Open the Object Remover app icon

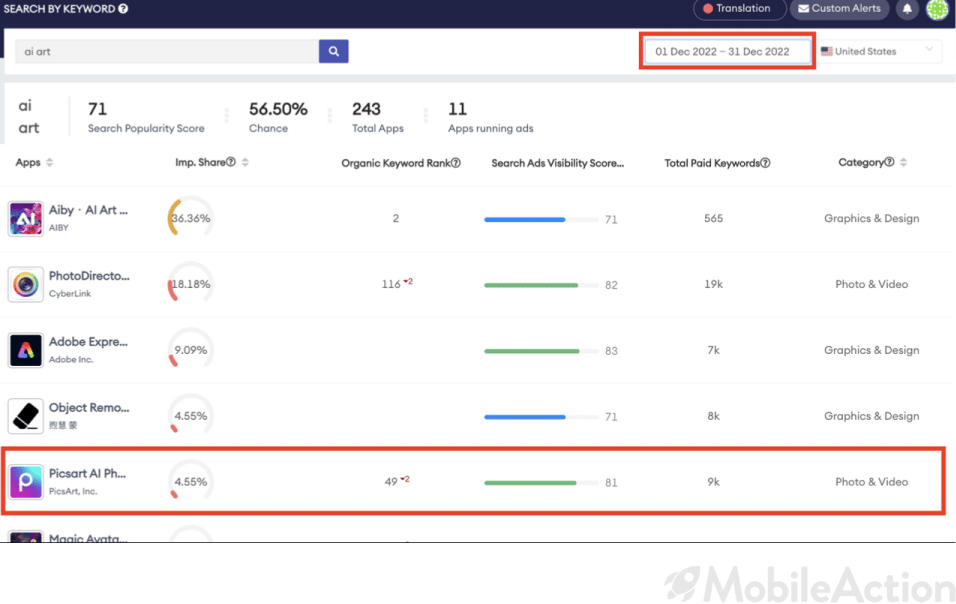[26, 416]
